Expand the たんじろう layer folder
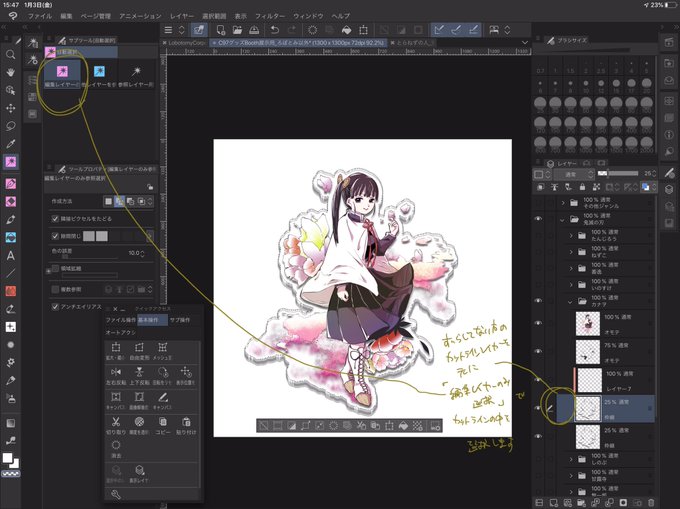Viewport: 680px width, 509px height. tap(571, 235)
